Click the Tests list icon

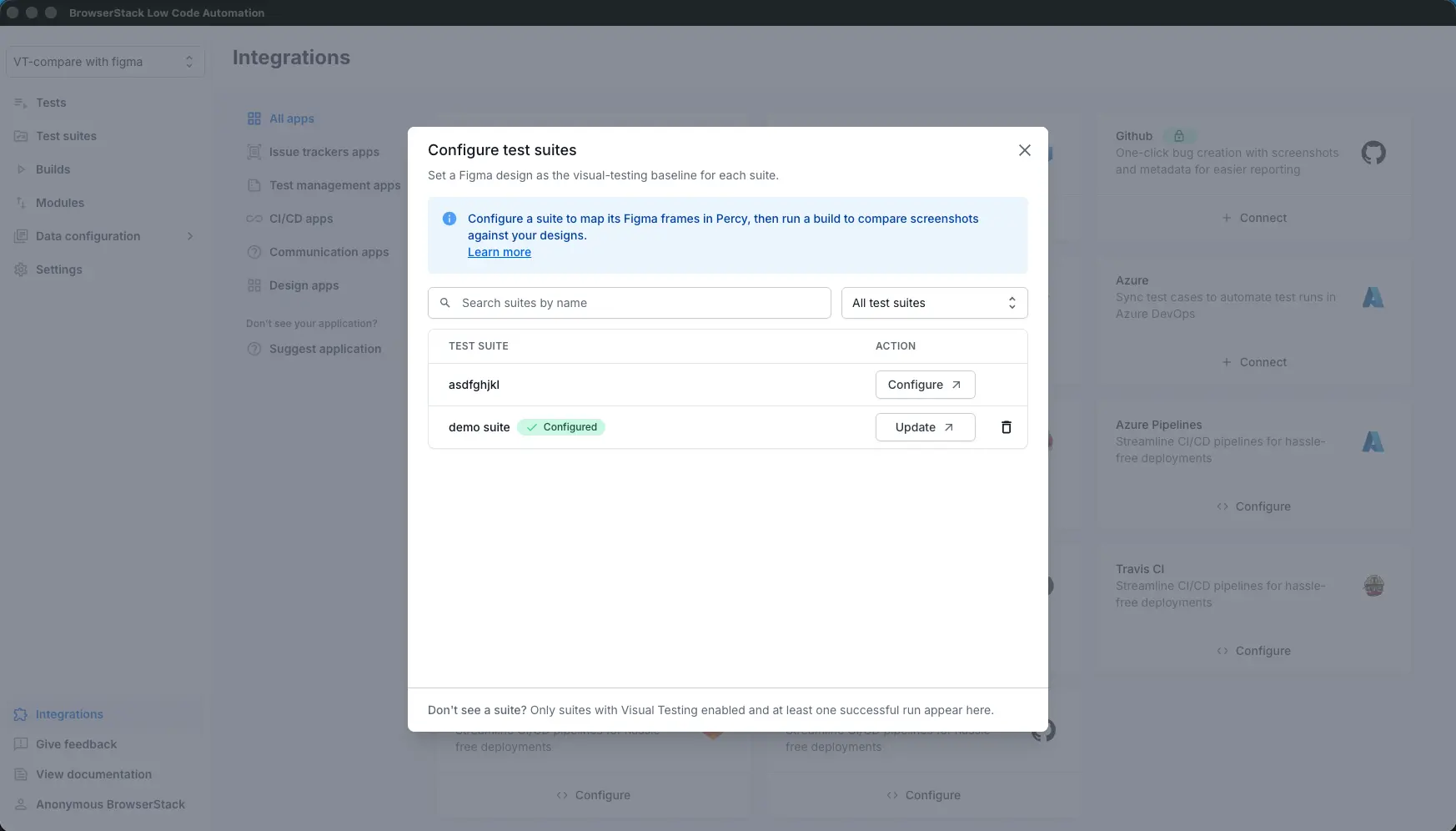21,103
